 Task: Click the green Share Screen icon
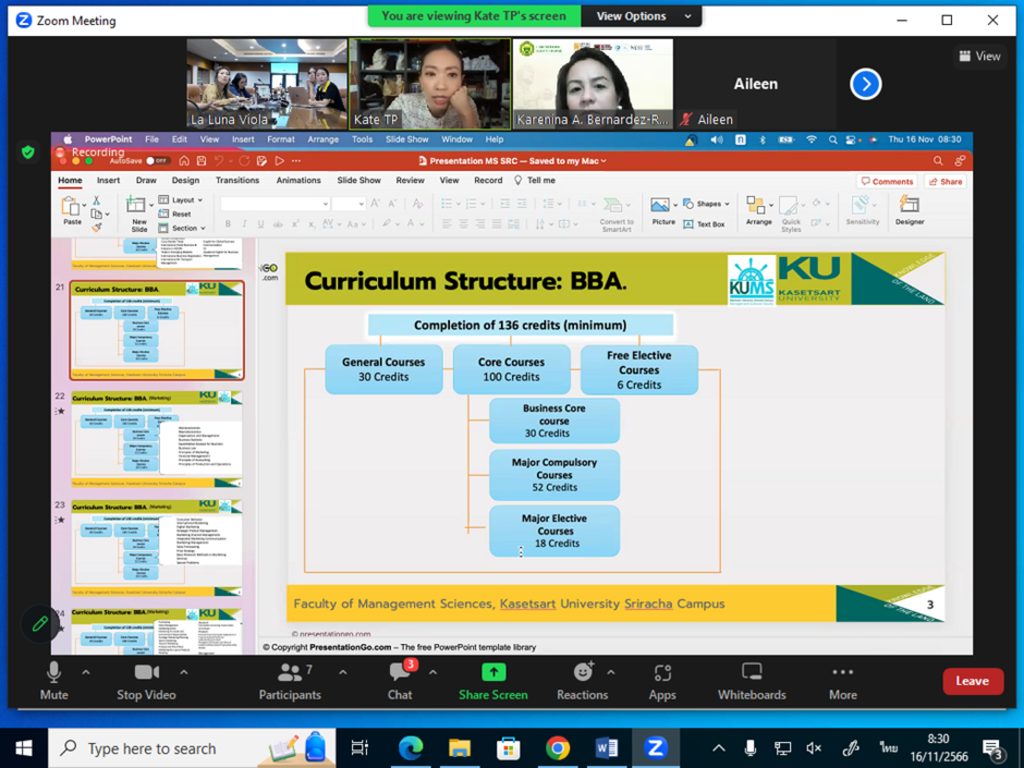tap(493, 672)
